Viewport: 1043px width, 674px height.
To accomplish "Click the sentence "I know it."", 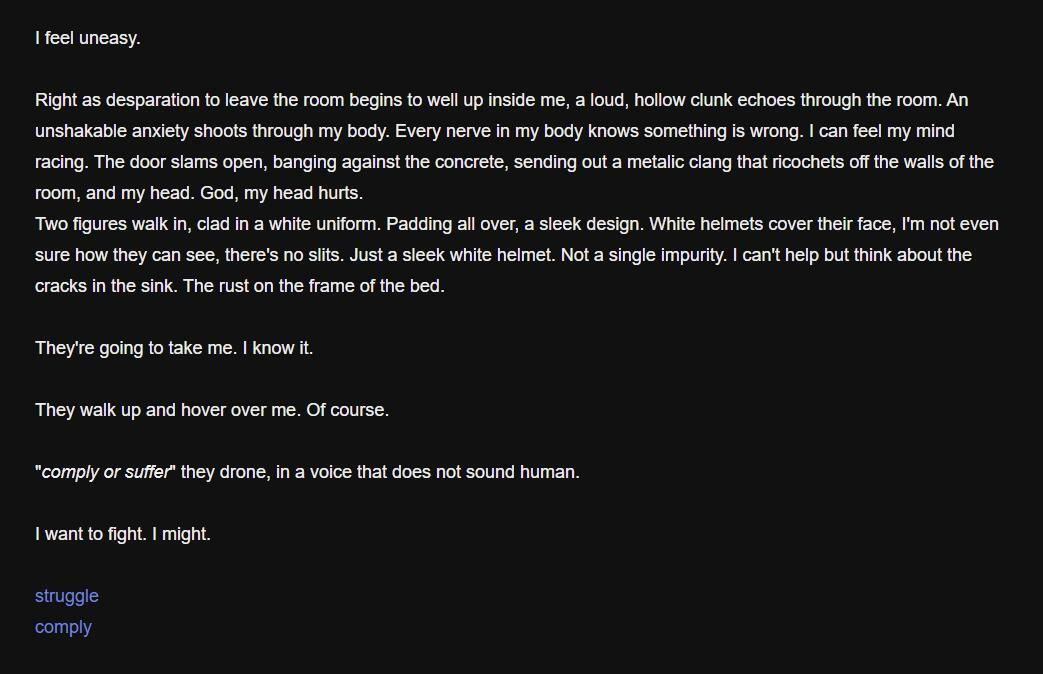I will [278, 348].
